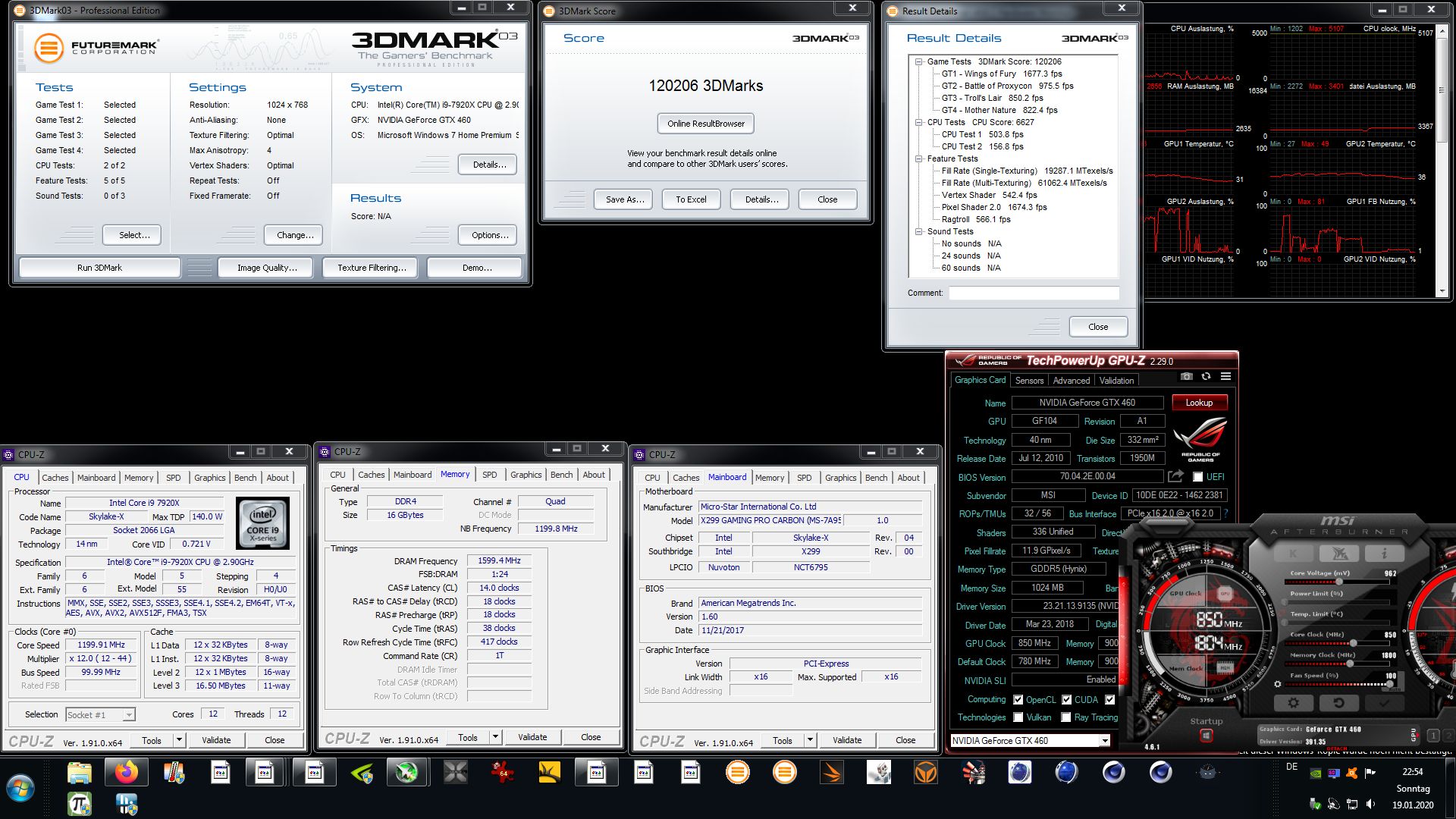Screen dimensions: 1456x819
Task: Toggle the UEFI checkbox in GPU-Z
Action: click(1197, 477)
